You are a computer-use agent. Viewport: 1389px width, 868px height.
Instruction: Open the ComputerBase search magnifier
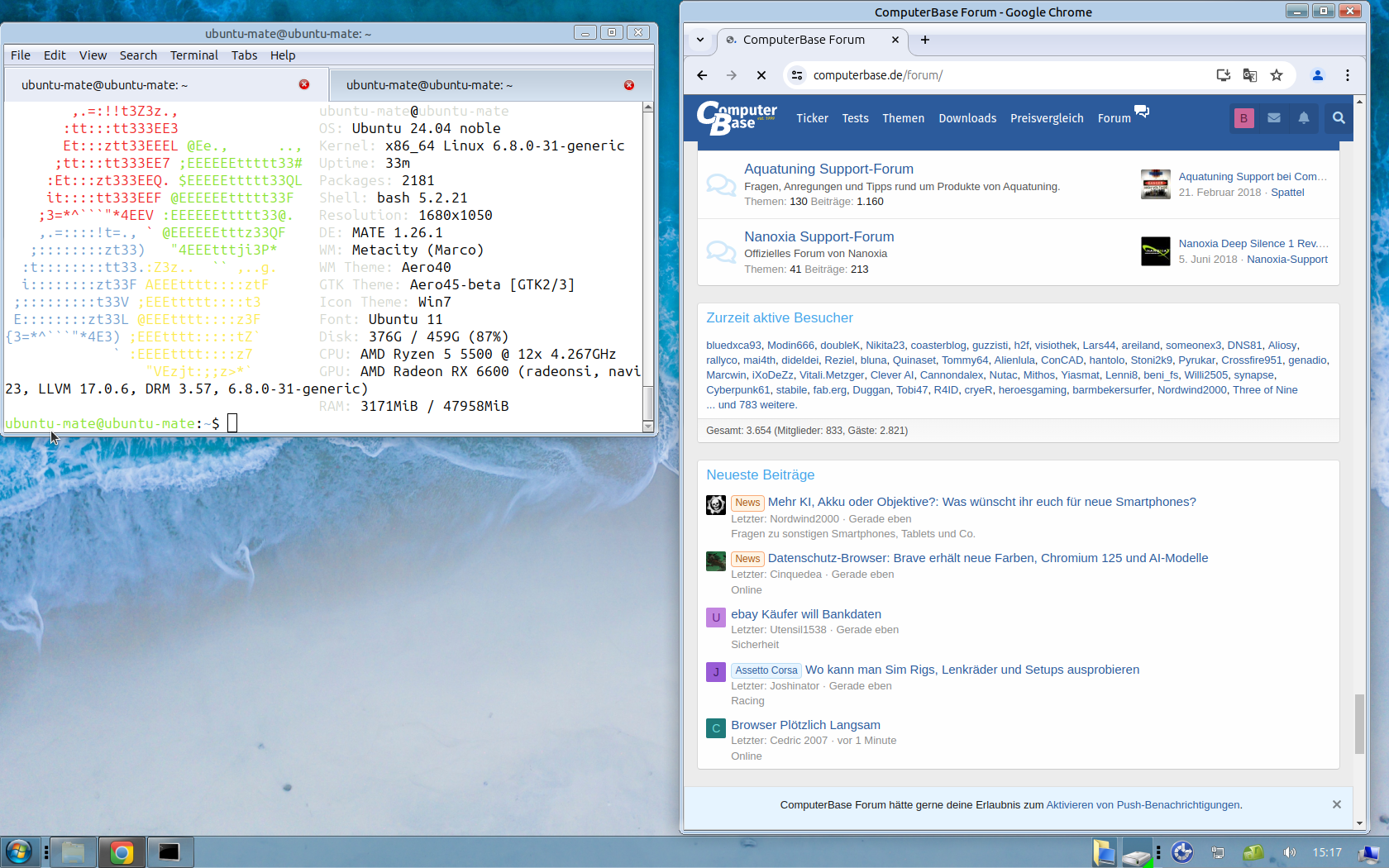(x=1339, y=118)
